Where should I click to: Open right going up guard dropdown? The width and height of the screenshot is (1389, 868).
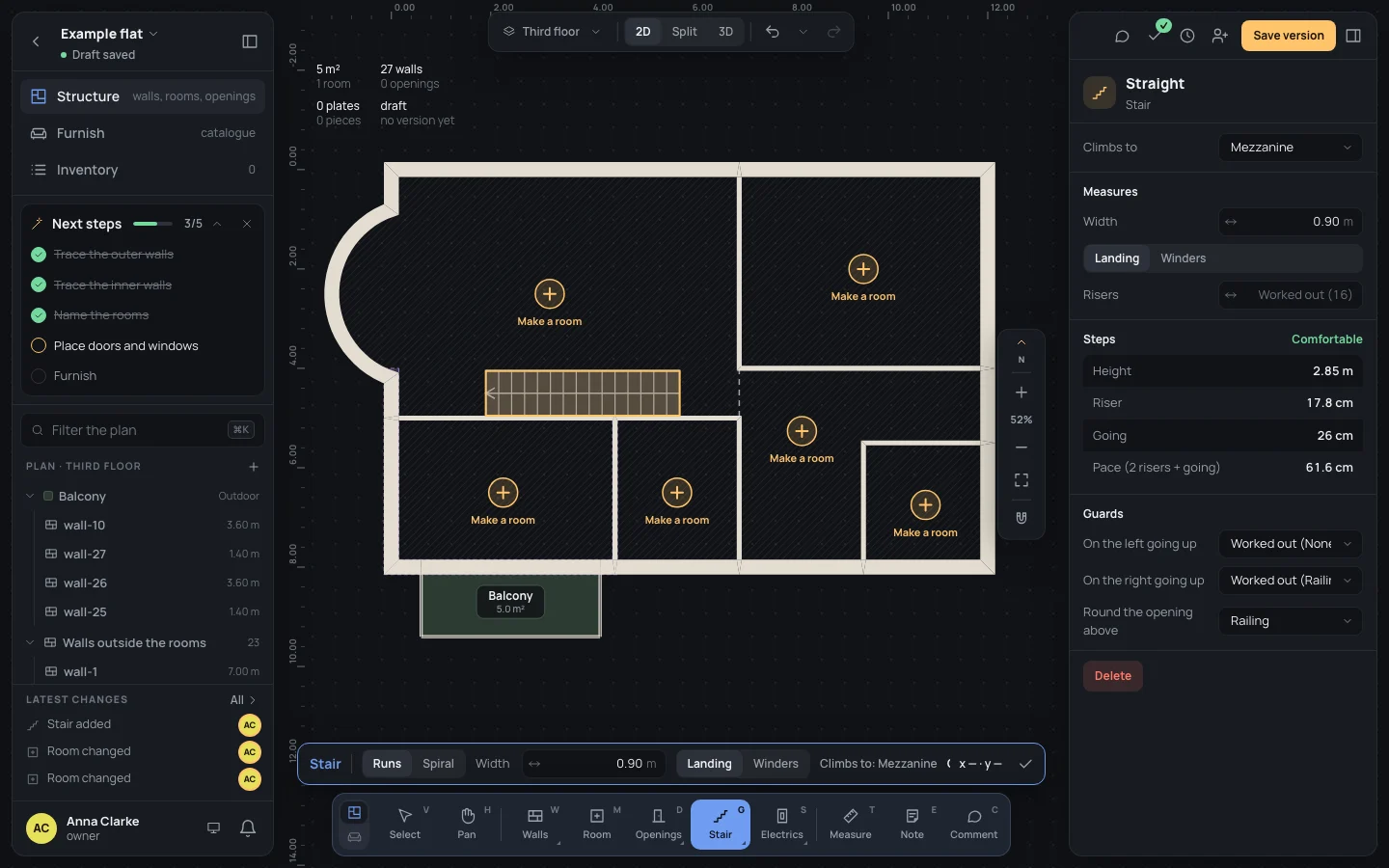pos(1291,581)
